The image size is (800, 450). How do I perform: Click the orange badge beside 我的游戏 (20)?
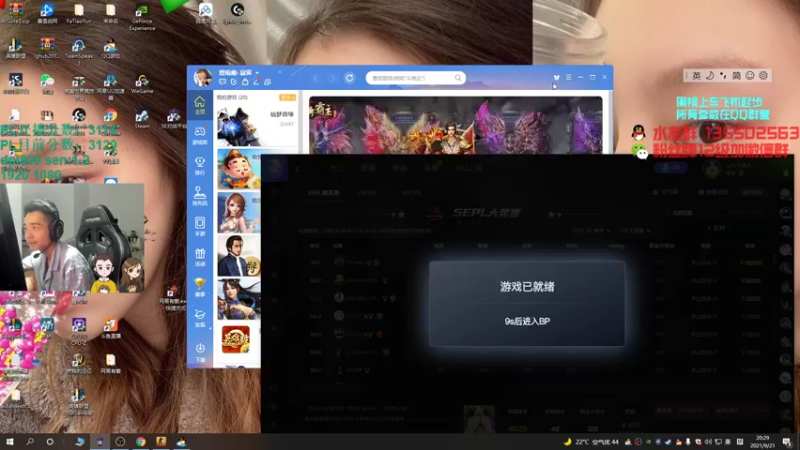pyautogui.click(x=287, y=97)
